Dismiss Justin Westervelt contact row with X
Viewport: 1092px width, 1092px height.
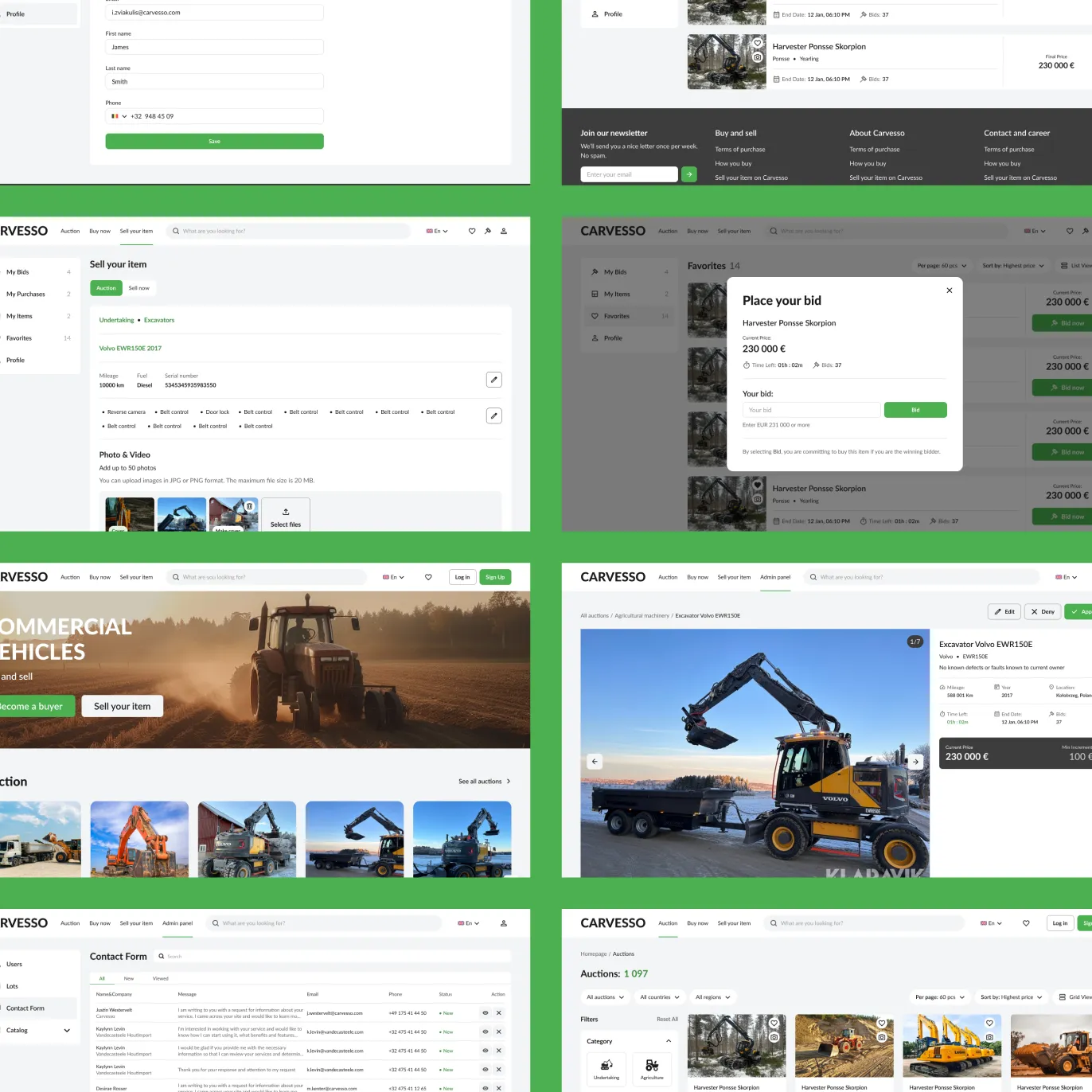click(x=499, y=1013)
